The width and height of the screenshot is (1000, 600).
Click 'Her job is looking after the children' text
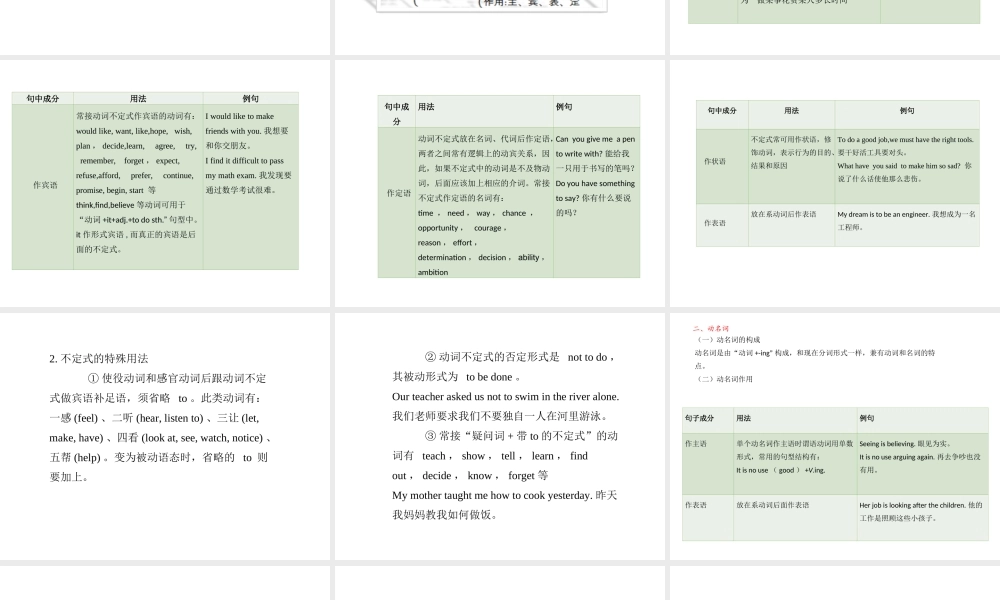[912, 505]
